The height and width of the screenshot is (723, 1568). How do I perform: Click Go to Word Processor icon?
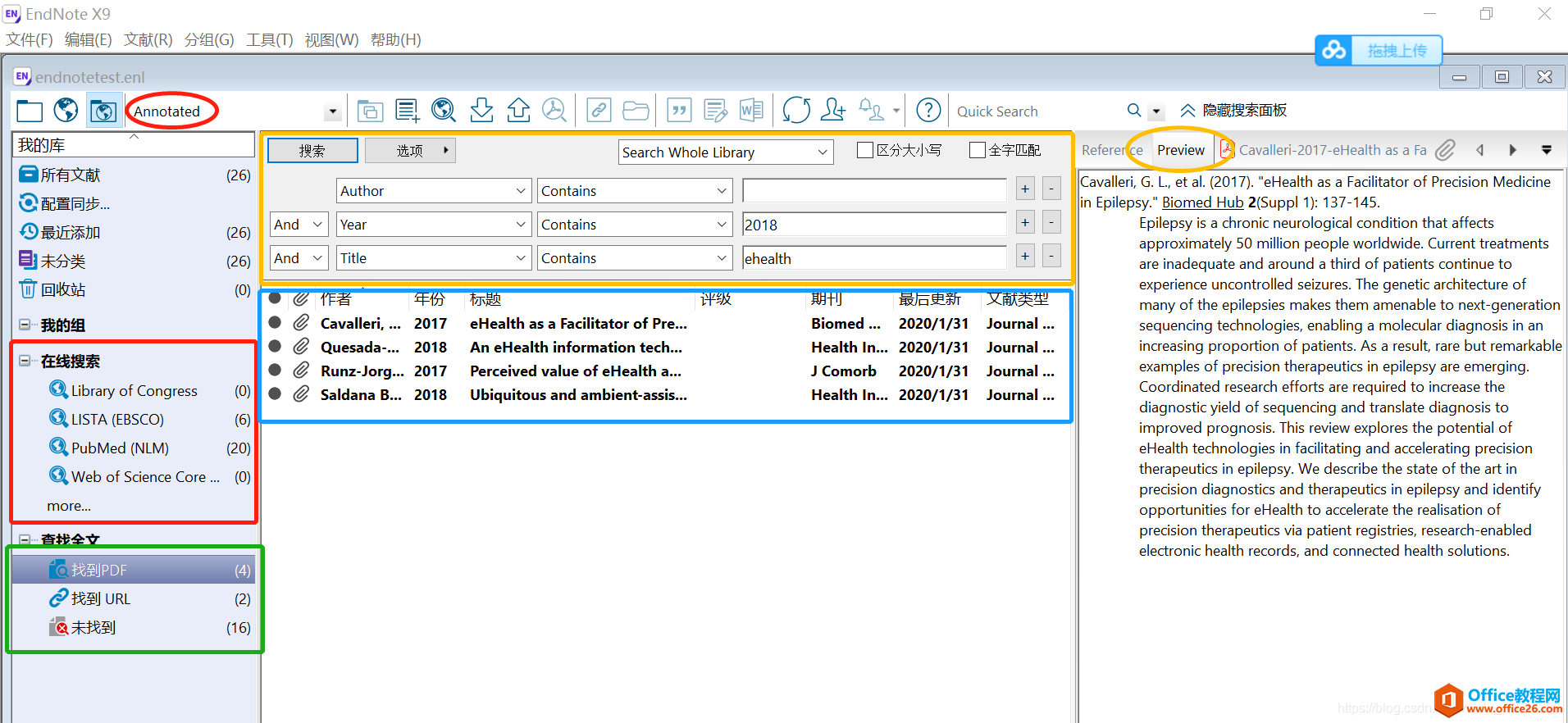(751, 110)
